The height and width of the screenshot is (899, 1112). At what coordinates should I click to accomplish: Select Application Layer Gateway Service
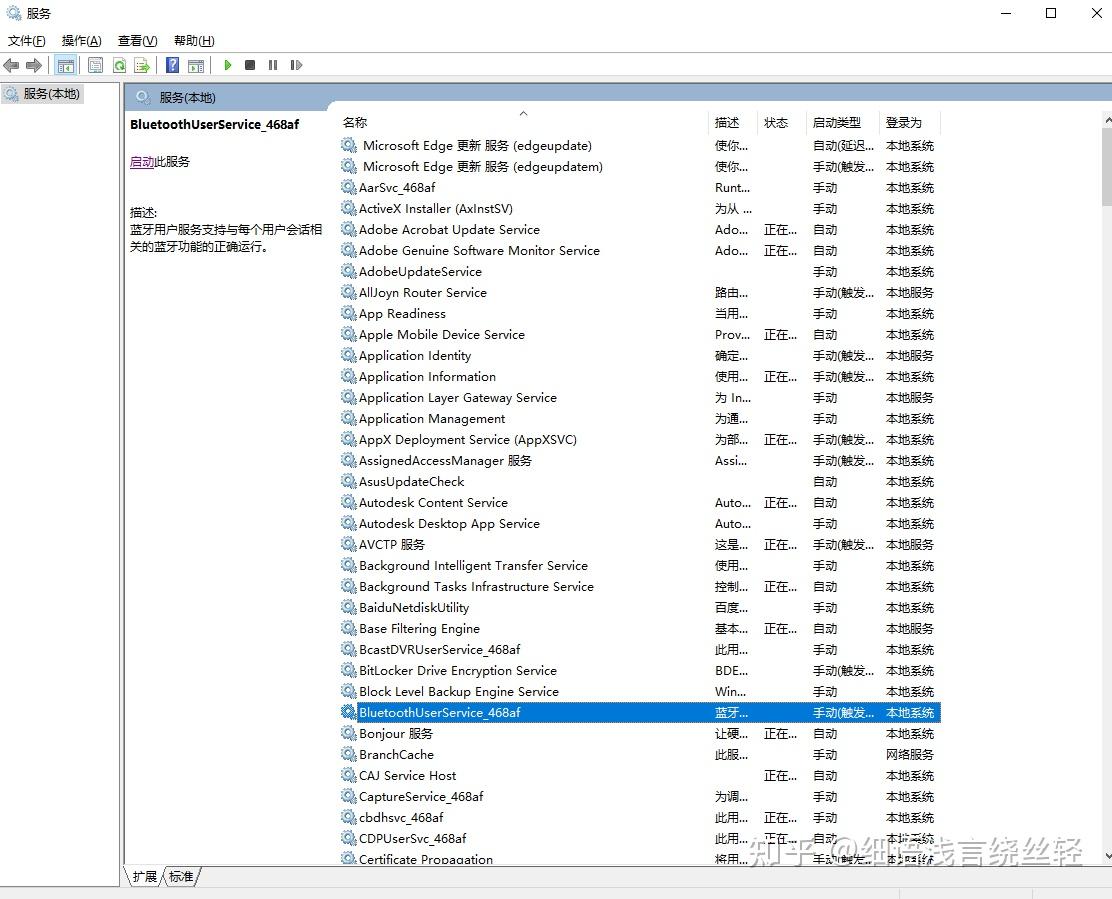(x=640, y=398)
